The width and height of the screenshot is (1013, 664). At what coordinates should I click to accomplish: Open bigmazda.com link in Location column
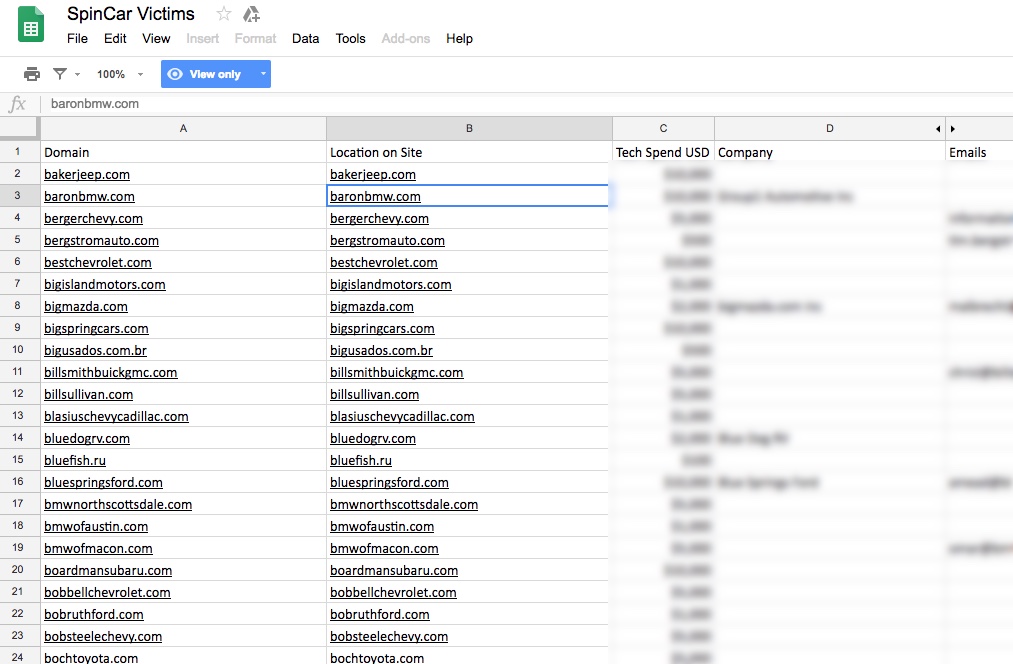point(371,306)
